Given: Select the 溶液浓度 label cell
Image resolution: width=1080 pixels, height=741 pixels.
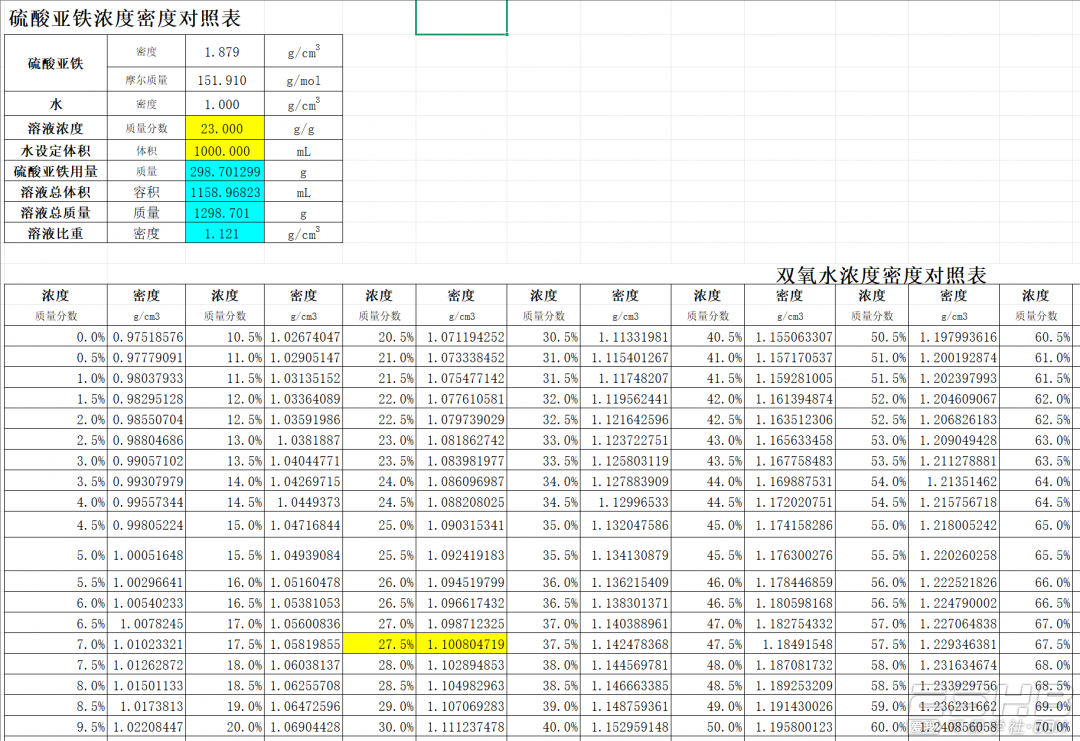Looking at the screenshot, I should pos(56,128).
